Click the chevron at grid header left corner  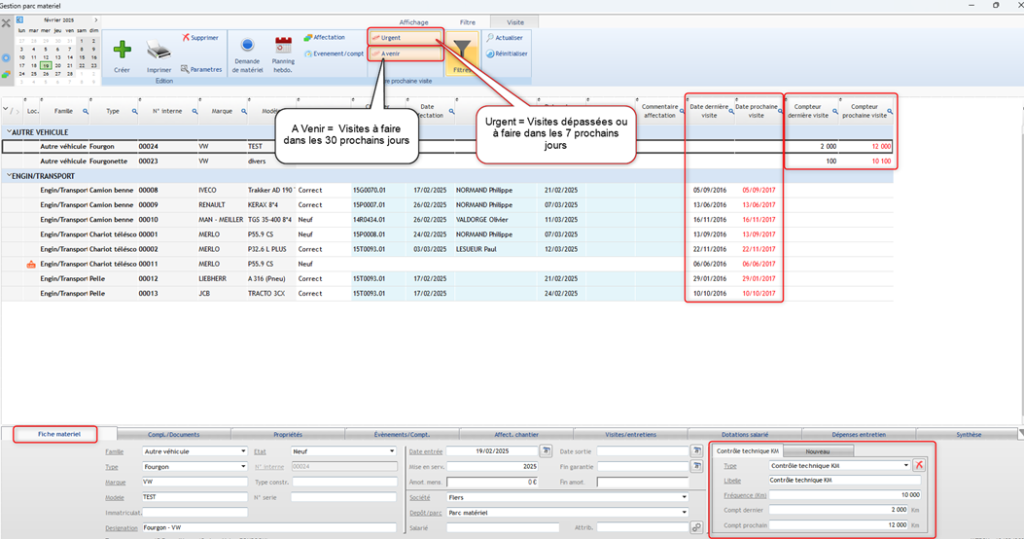pyautogui.click(x=5, y=109)
